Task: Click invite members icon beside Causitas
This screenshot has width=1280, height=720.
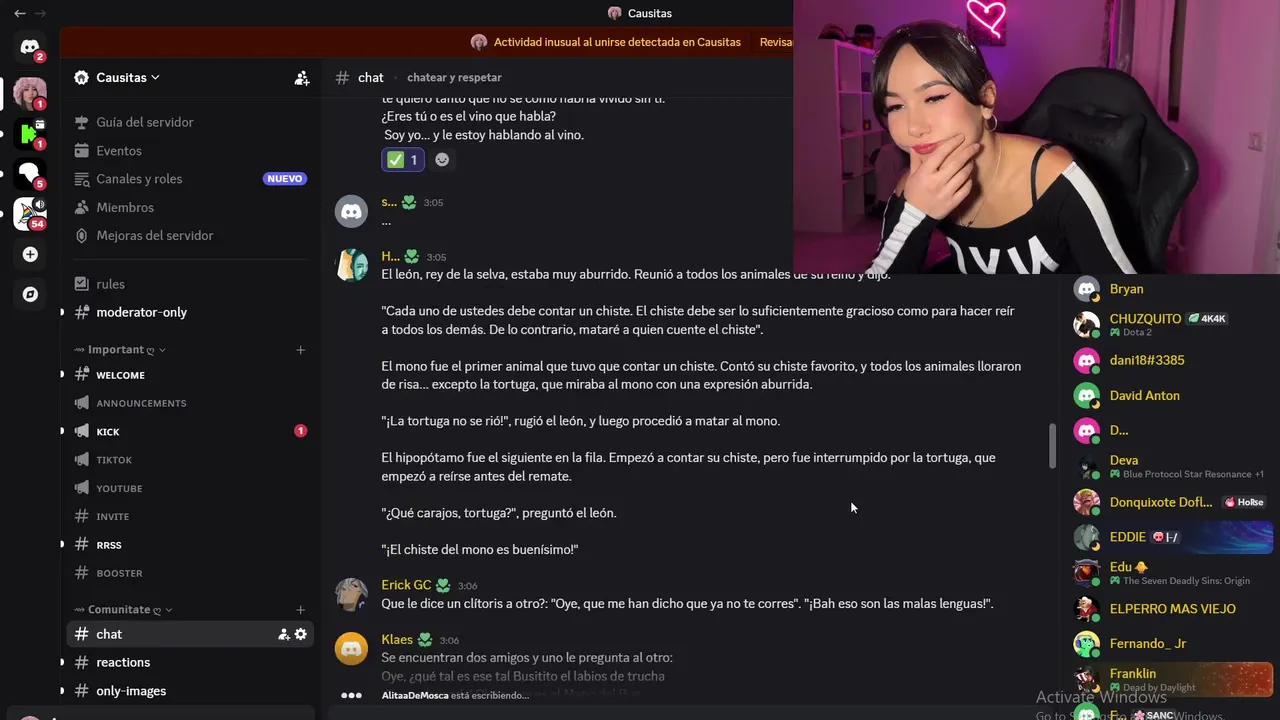Action: 301,77
